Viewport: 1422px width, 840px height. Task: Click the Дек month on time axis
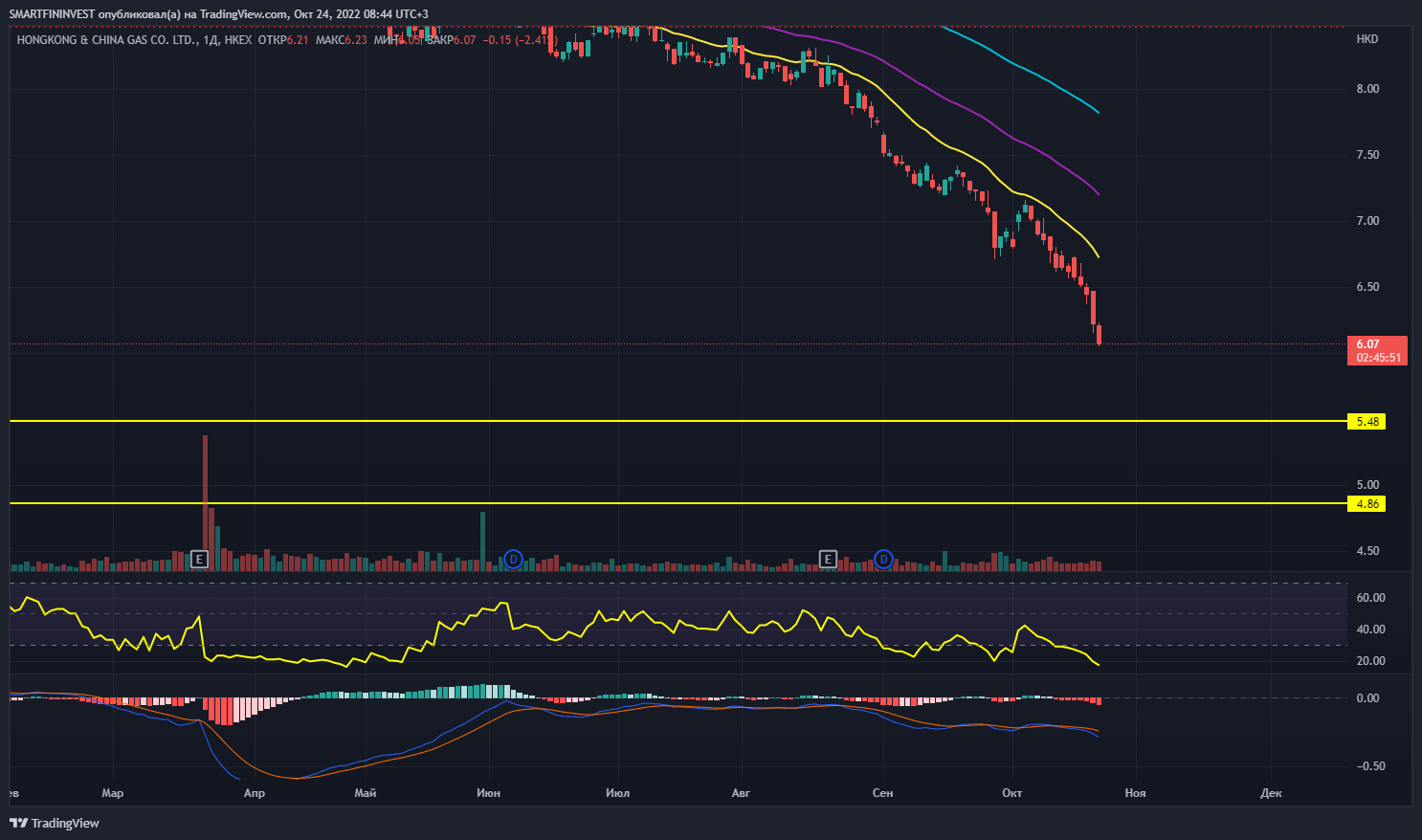[1271, 793]
